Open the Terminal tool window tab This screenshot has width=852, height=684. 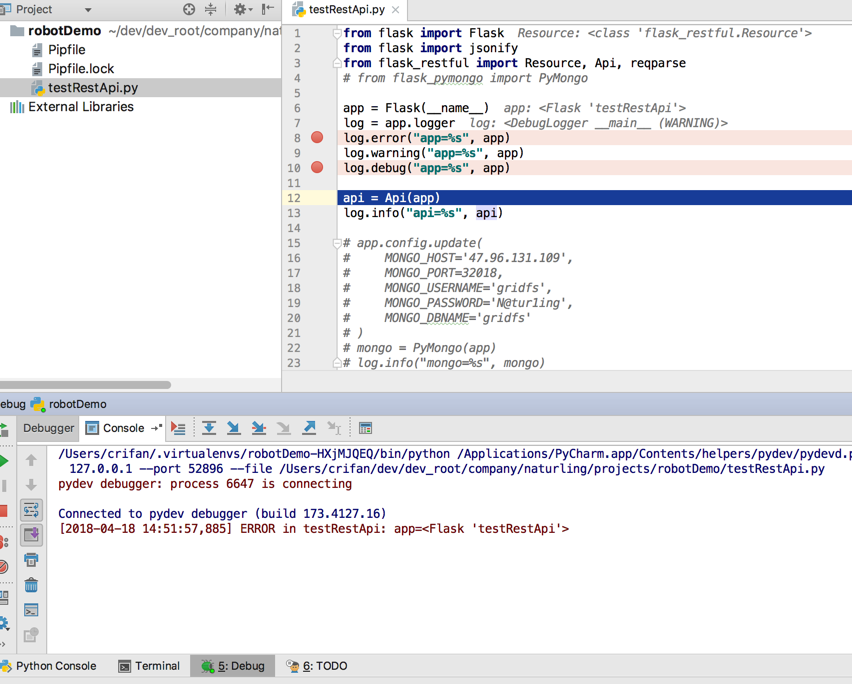(149, 666)
